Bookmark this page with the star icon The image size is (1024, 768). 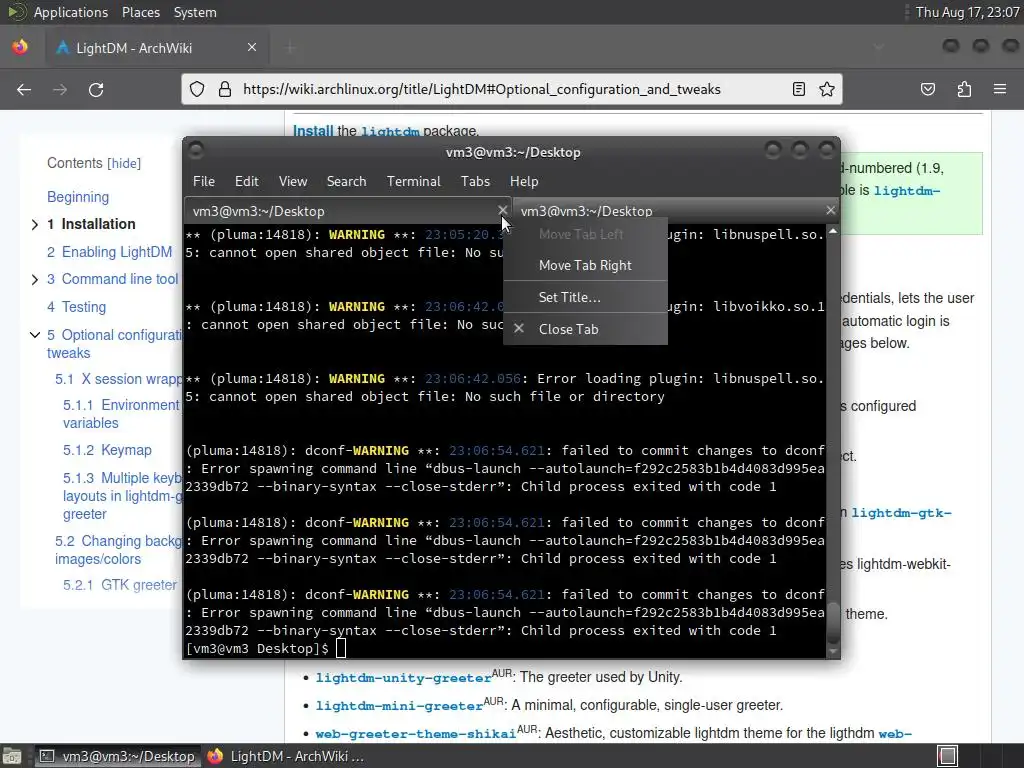tap(827, 89)
